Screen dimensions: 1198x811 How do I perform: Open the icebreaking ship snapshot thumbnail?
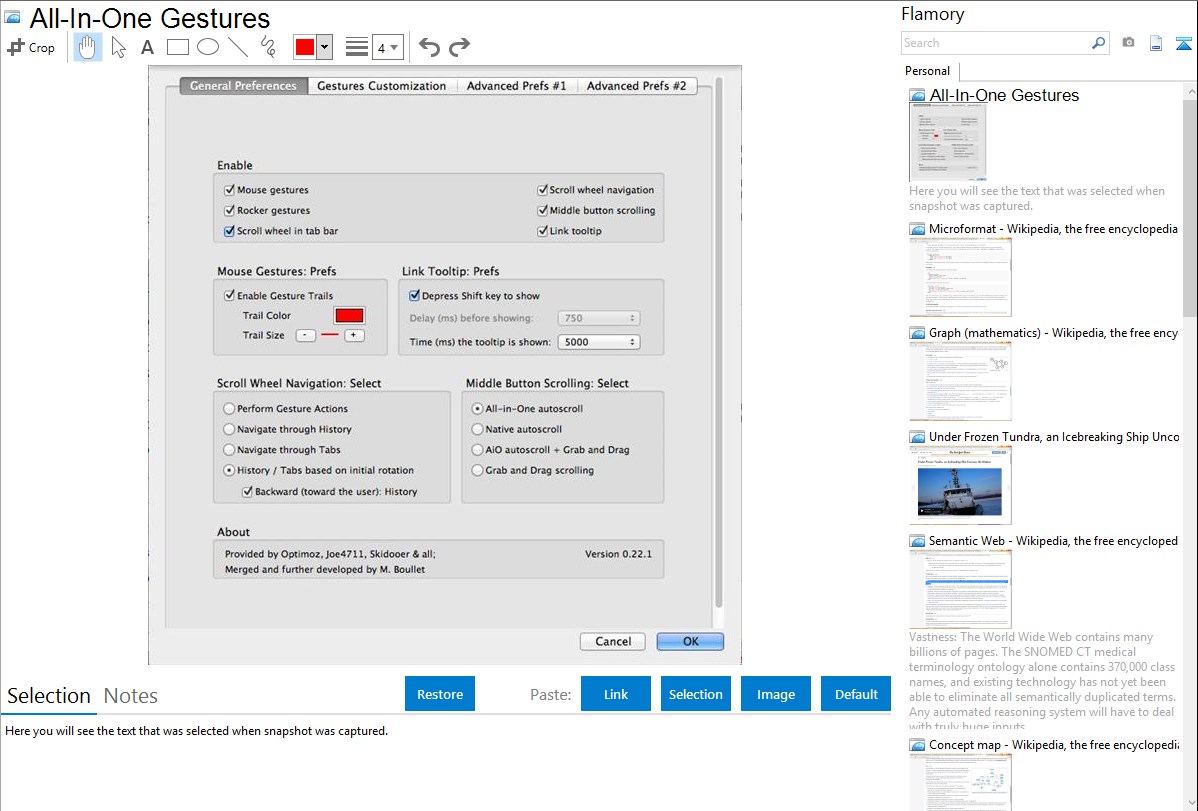[x=960, y=485]
